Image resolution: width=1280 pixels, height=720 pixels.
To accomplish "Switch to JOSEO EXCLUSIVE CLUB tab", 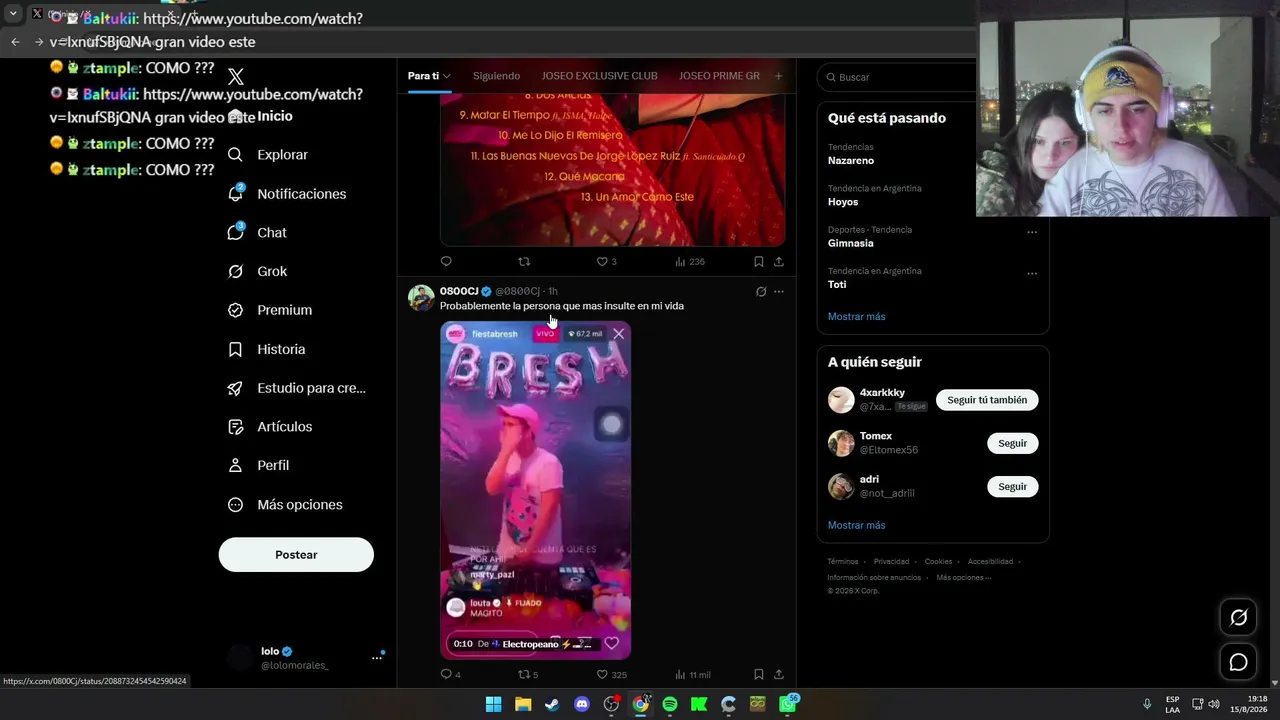I will [x=600, y=76].
